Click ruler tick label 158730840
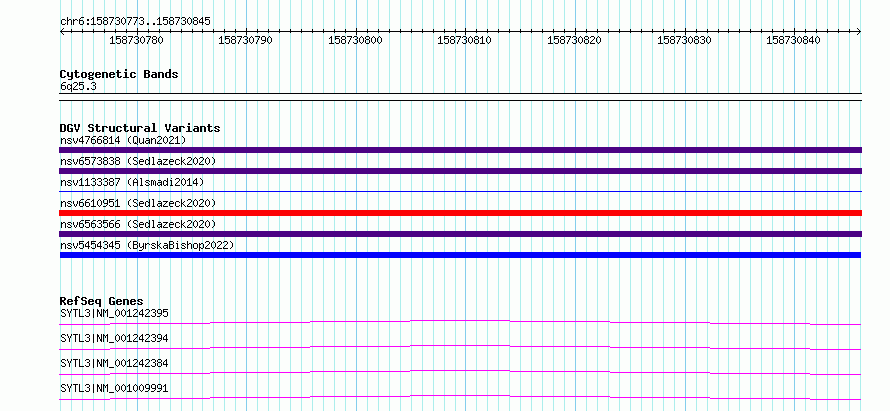890x411 pixels. pyautogui.click(x=794, y=40)
